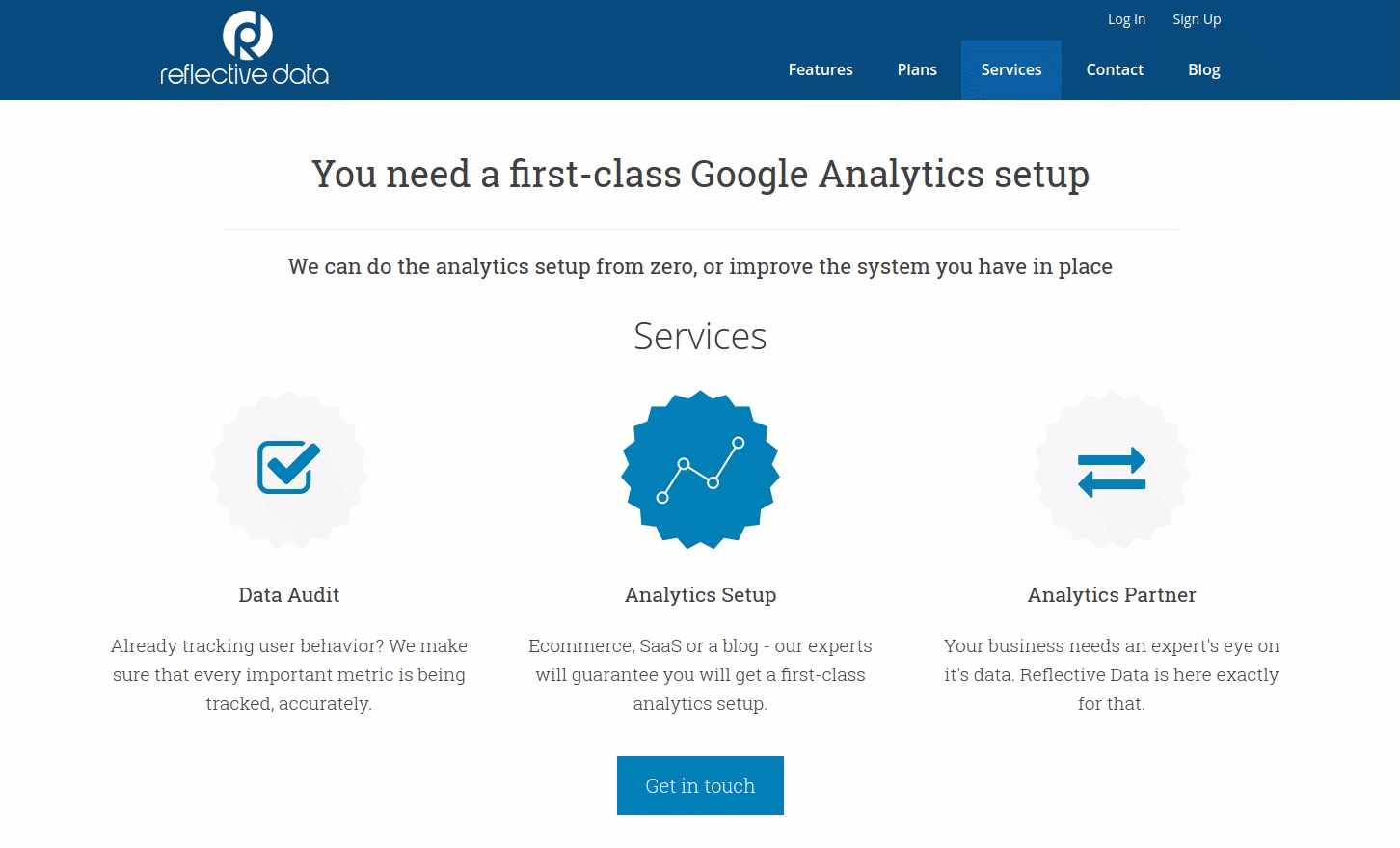Click the Reflective Data logo icon

coord(247,37)
